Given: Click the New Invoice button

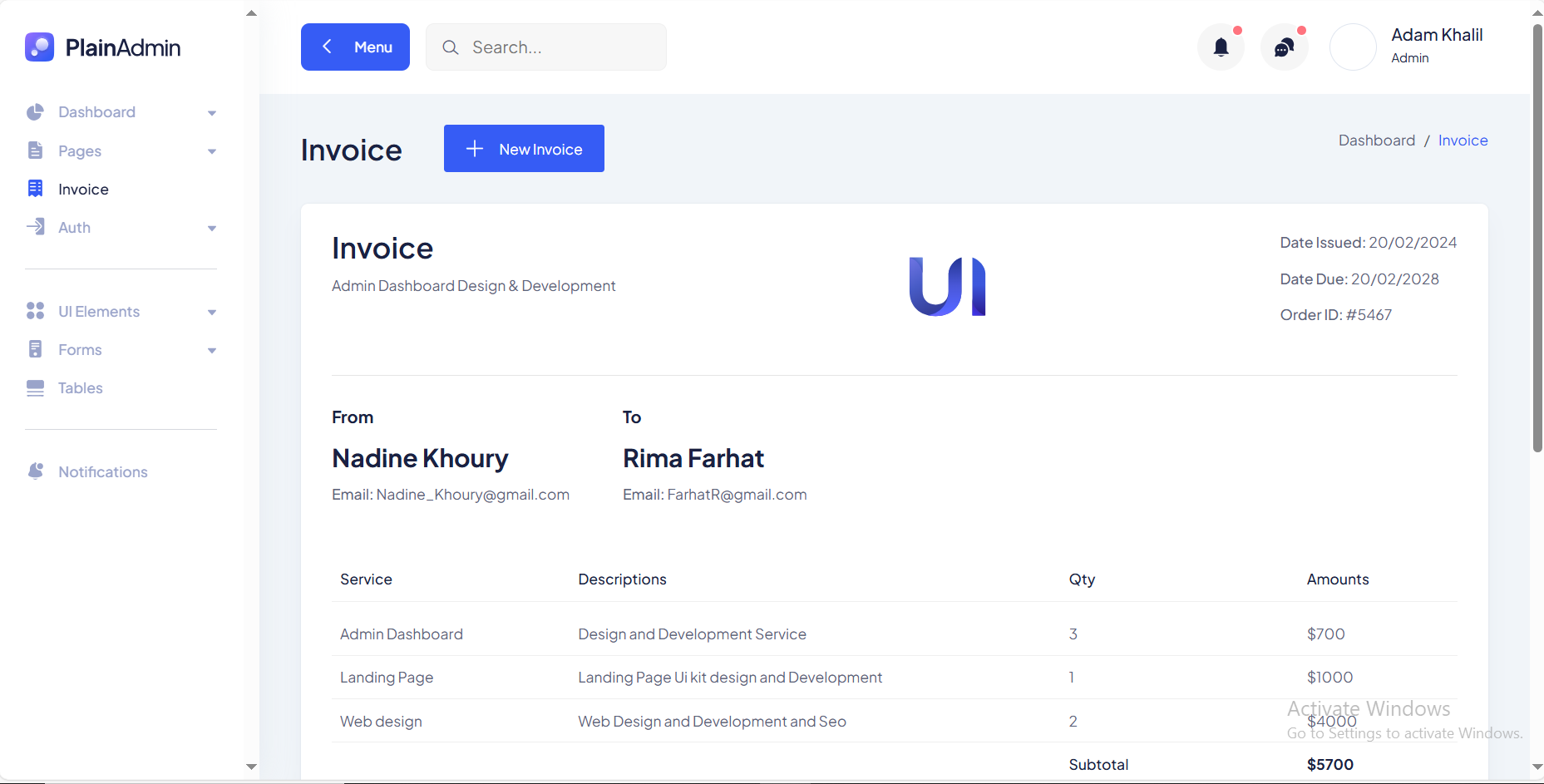Looking at the screenshot, I should point(524,149).
